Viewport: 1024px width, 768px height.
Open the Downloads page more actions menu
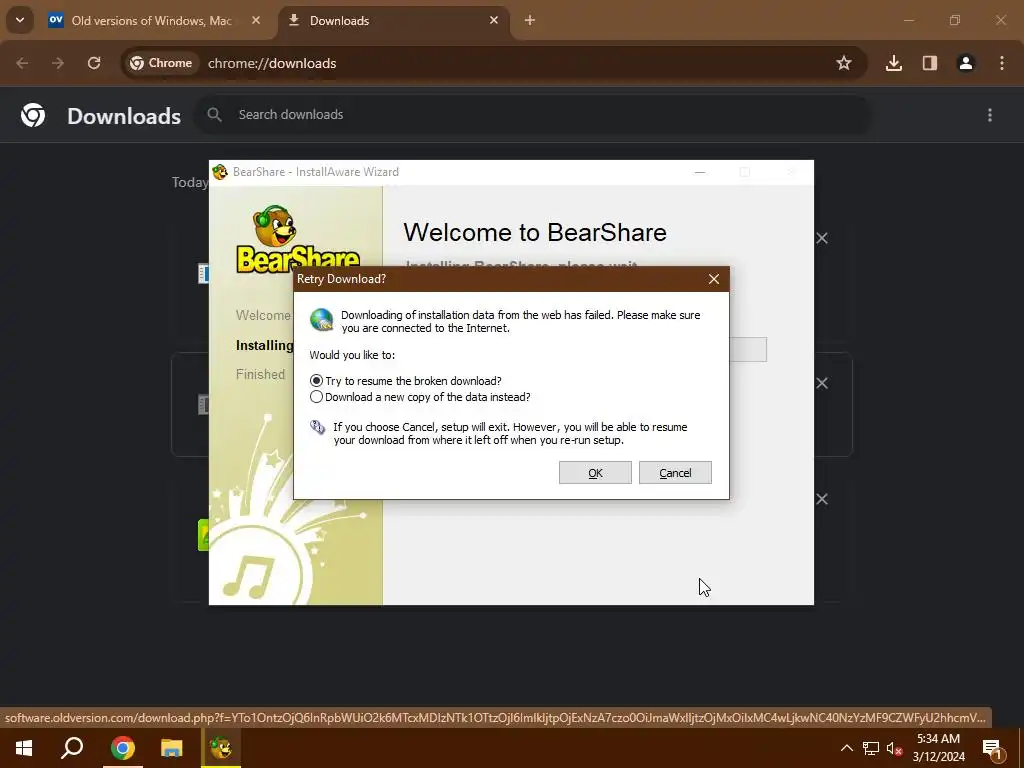[x=990, y=115]
